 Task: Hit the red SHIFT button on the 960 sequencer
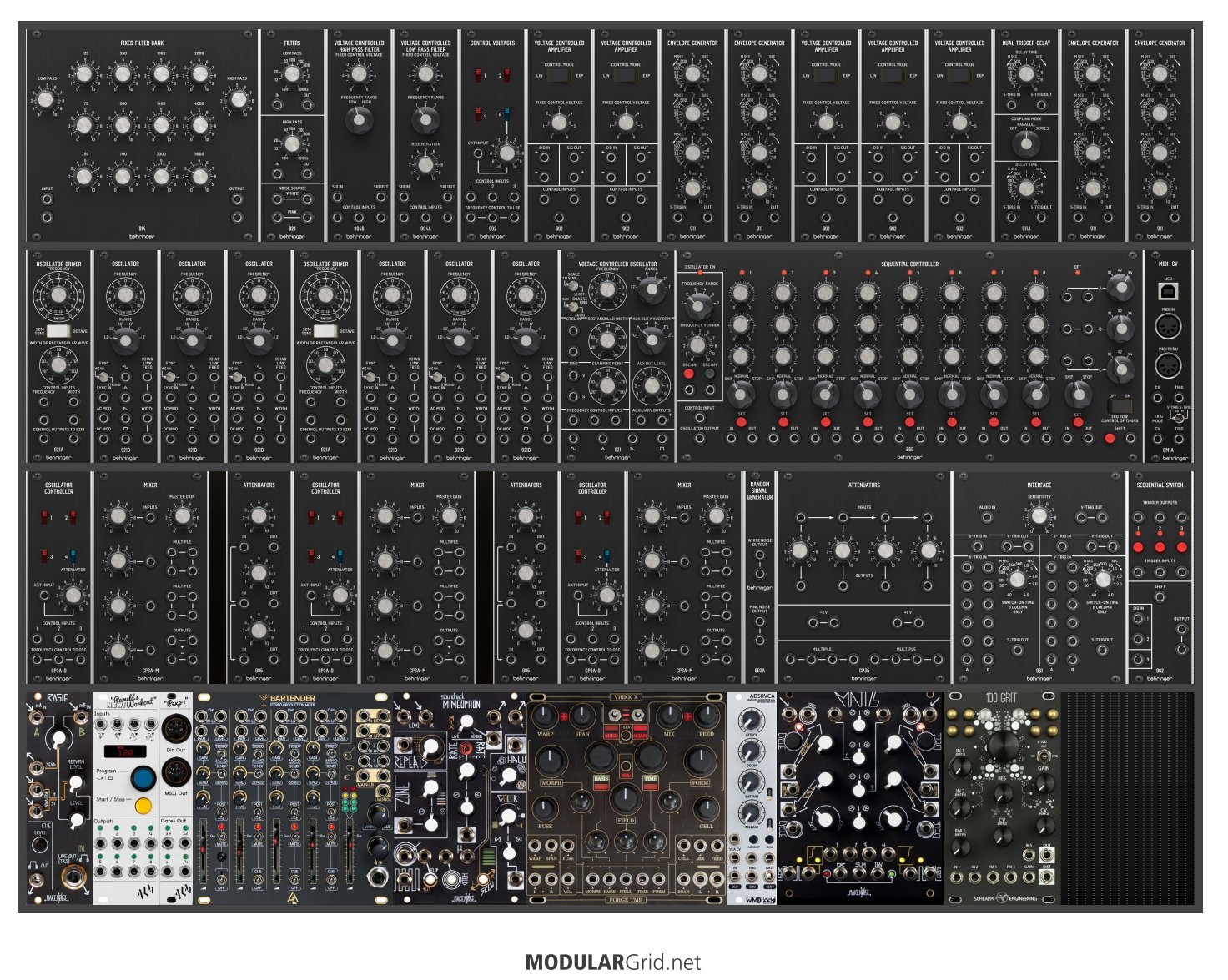tap(1109, 438)
